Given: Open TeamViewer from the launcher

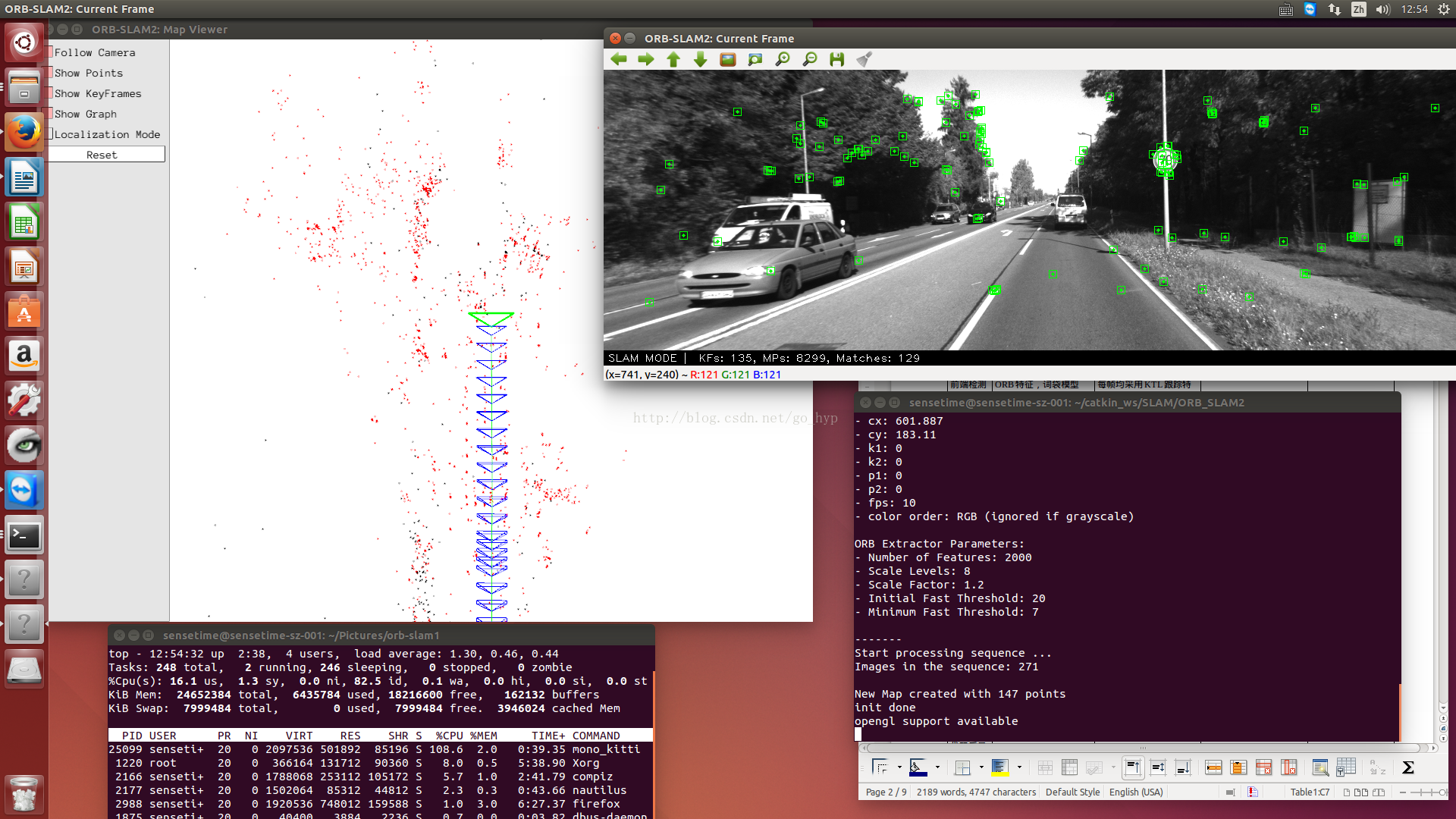Looking at the screenshot, I should 24,491.
